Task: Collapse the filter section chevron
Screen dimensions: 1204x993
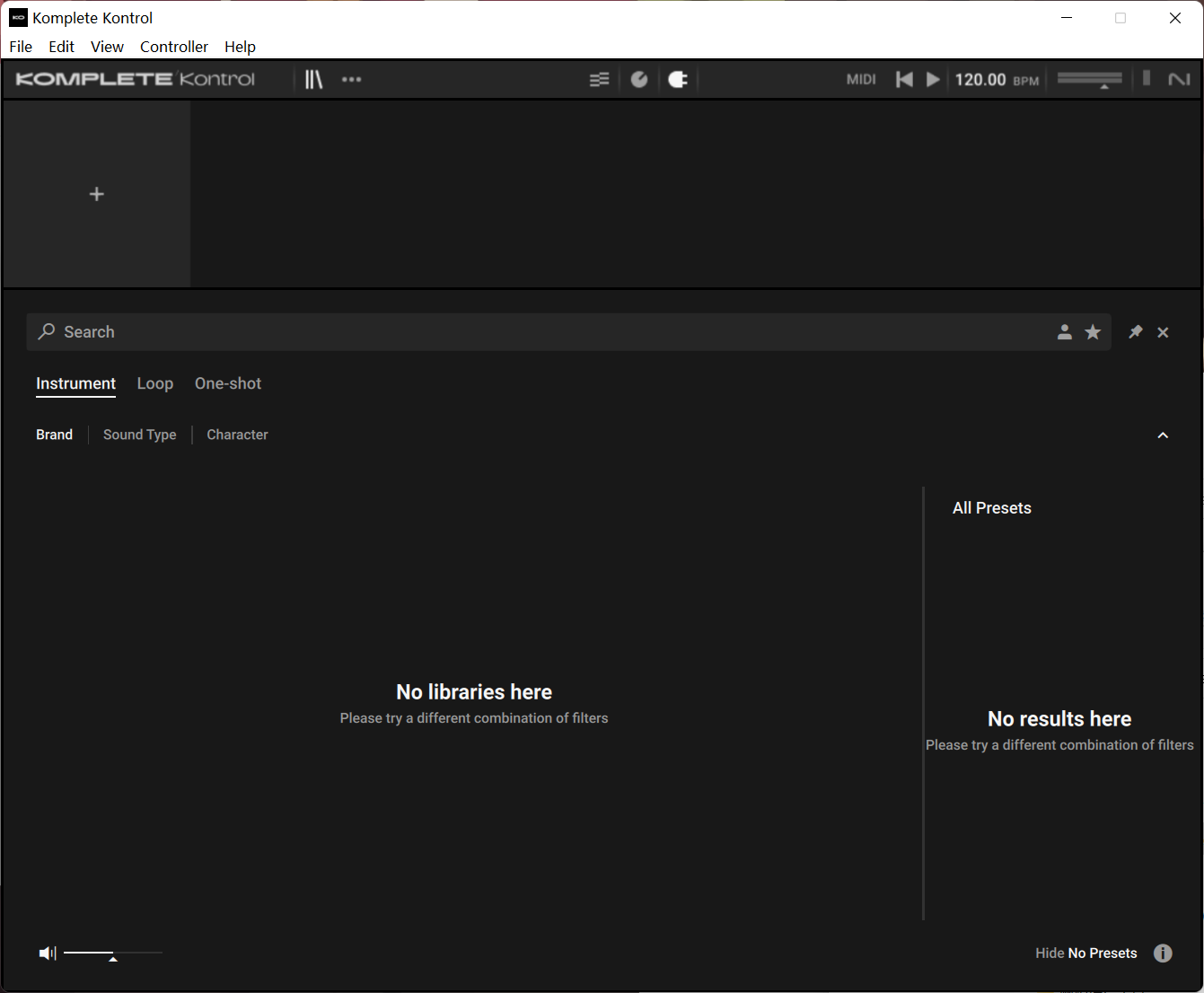Action: 1163,435
